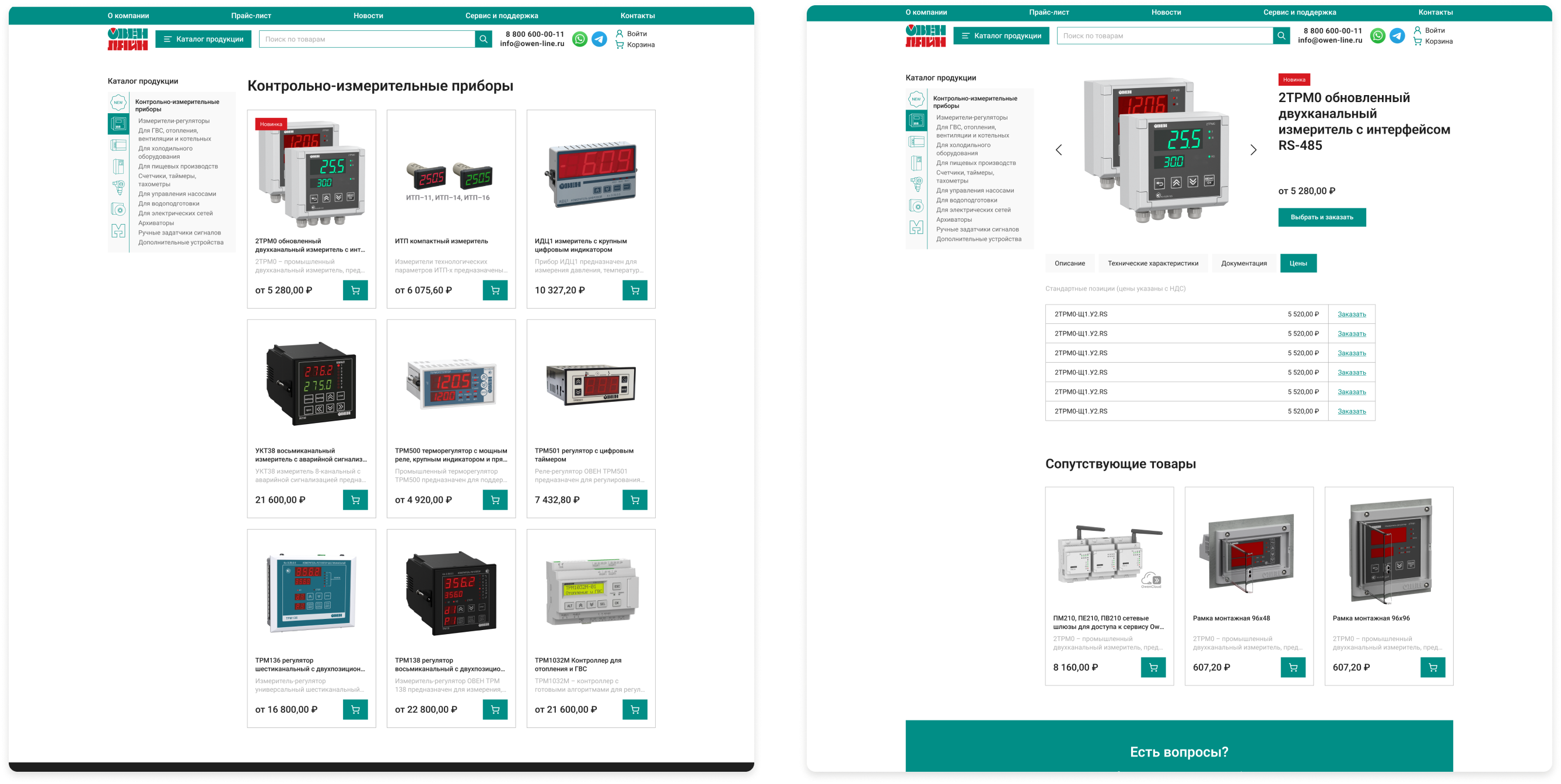This screenshot has width=1561, height=784.
Task: Open Измерители-регуляторы category on catalog page
Action: [174, 121]
